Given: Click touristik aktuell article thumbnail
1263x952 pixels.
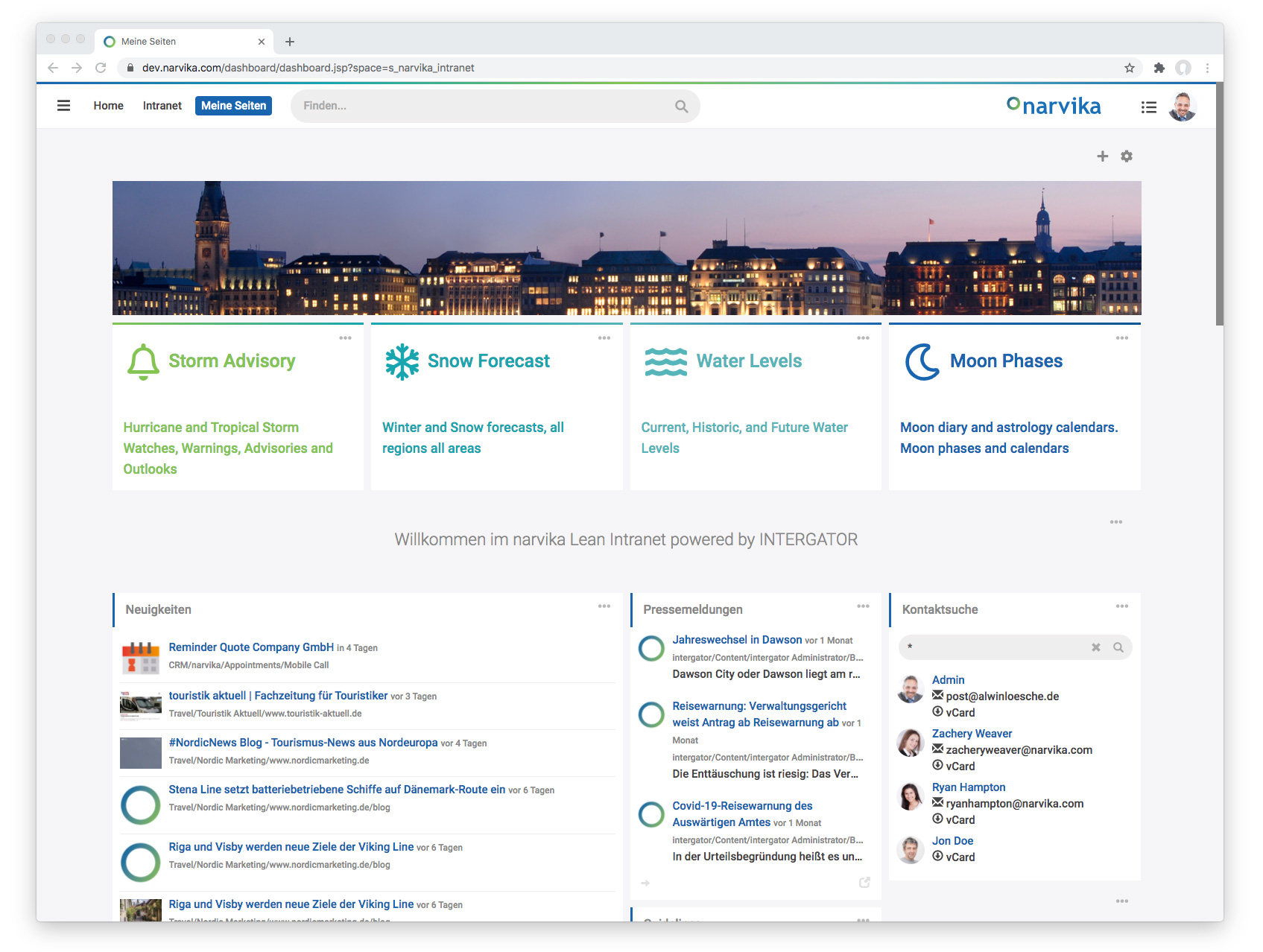Looking at the screenshot, I should tap(140, 705).
